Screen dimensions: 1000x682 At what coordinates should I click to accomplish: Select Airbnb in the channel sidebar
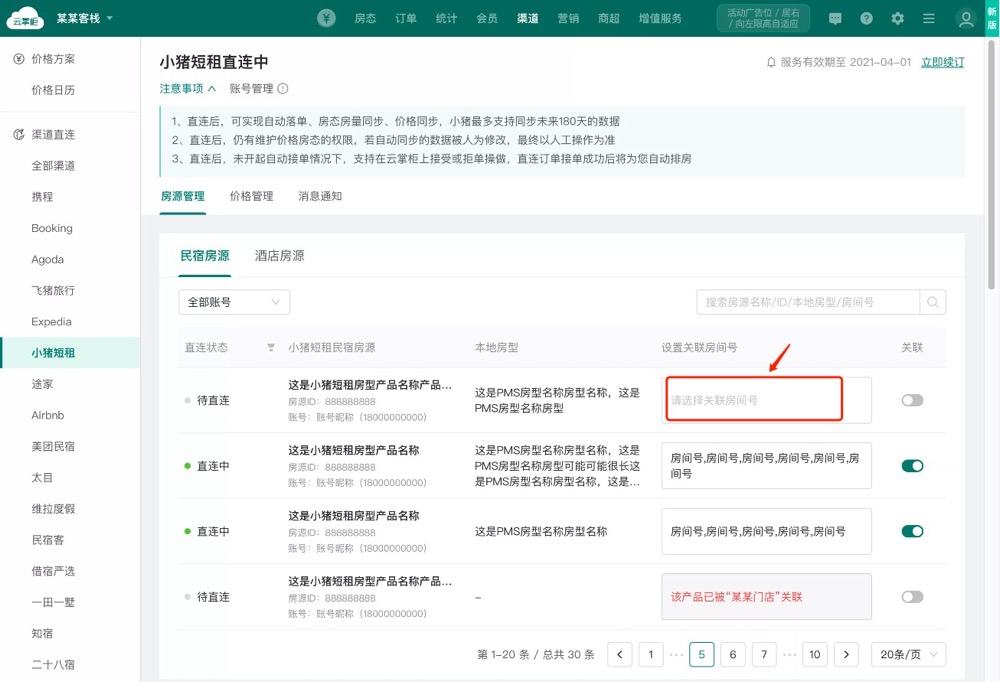[48, 415]
